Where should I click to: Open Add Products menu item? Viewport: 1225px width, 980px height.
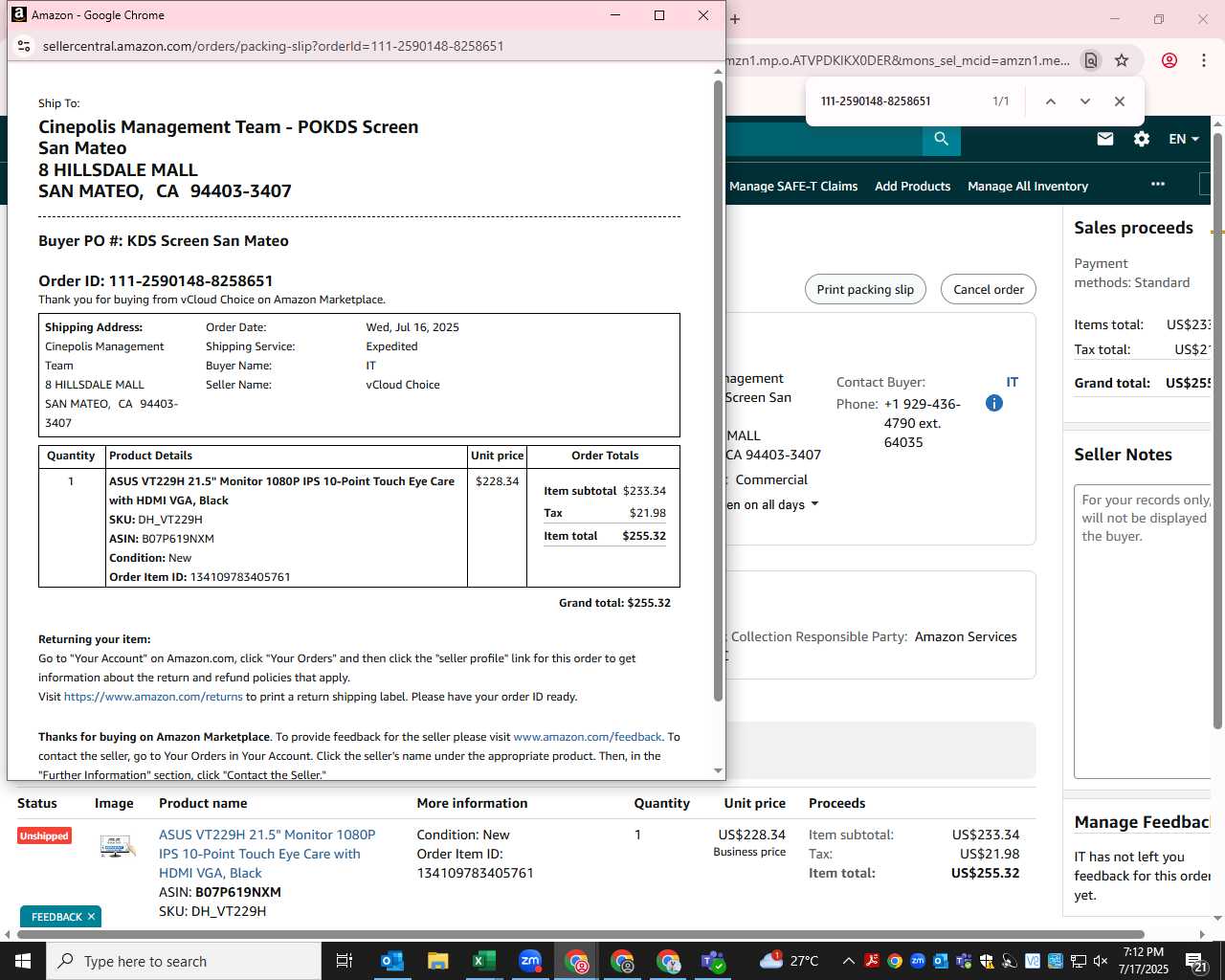pos(912,186)
